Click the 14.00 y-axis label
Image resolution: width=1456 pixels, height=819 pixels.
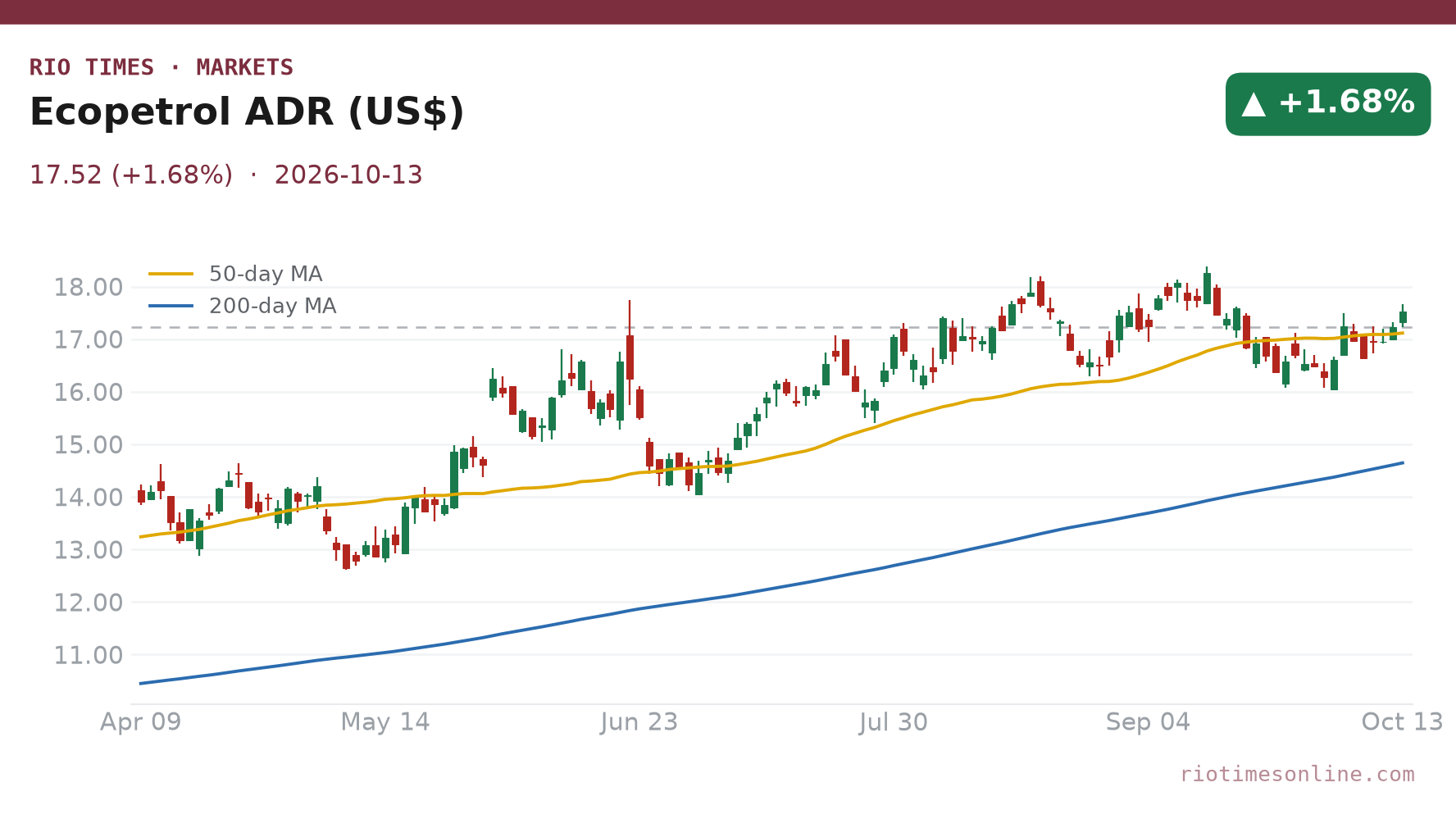88,498
